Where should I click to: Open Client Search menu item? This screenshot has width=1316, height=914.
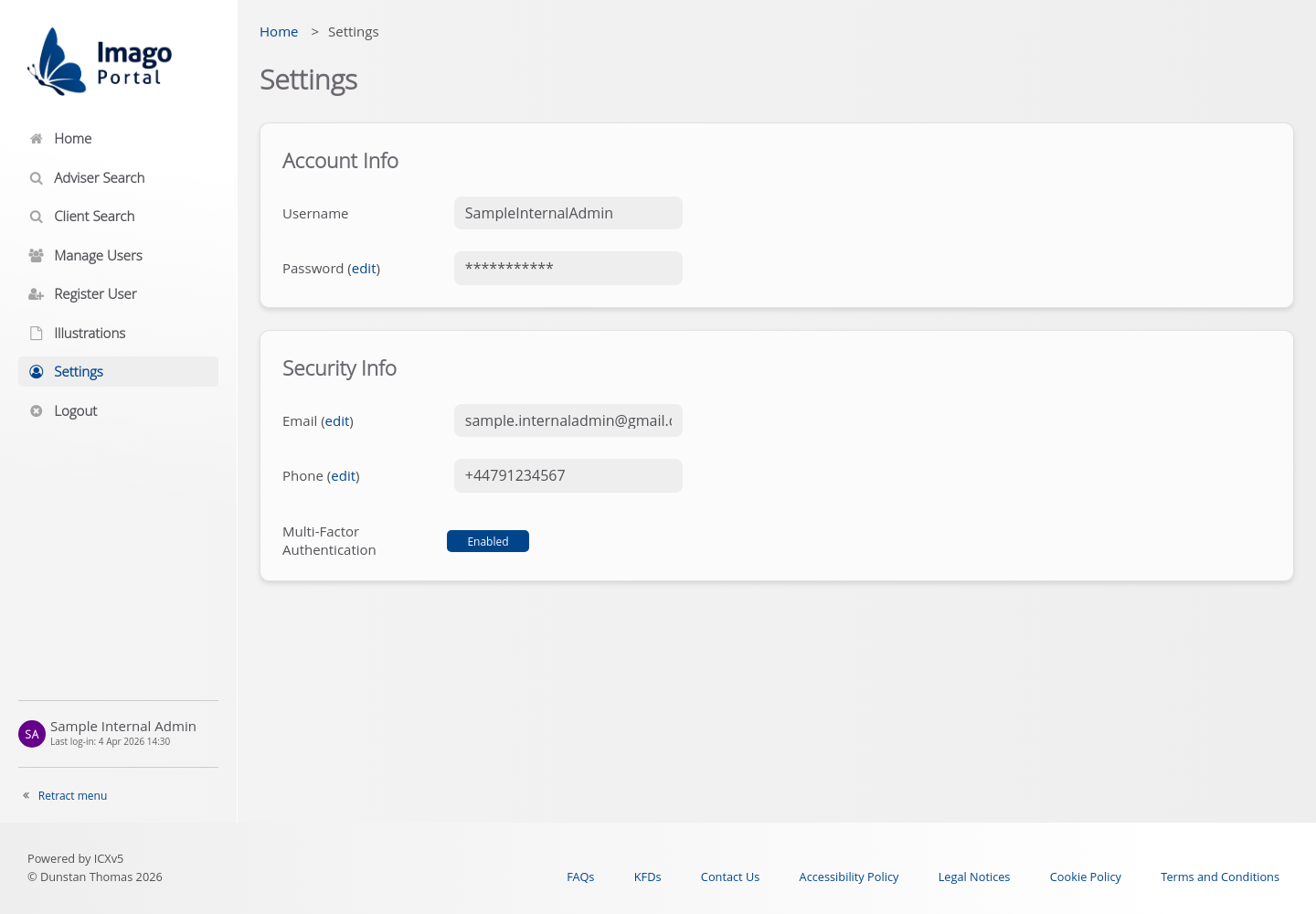(x=118, y=217)
